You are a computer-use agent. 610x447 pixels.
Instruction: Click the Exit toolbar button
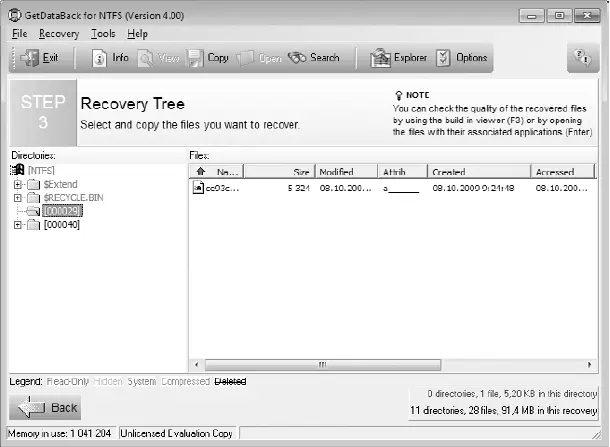[x=40, y=58]
